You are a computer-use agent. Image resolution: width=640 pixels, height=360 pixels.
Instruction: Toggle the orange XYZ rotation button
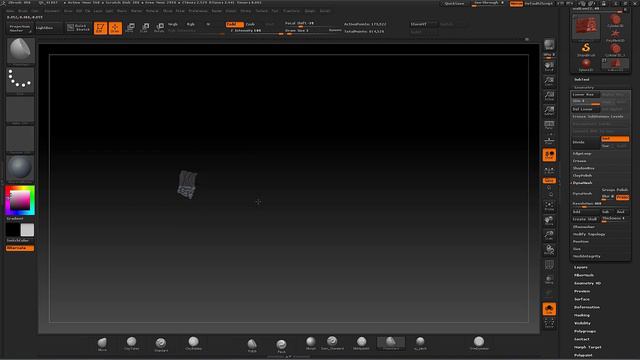tap(549, 180)
